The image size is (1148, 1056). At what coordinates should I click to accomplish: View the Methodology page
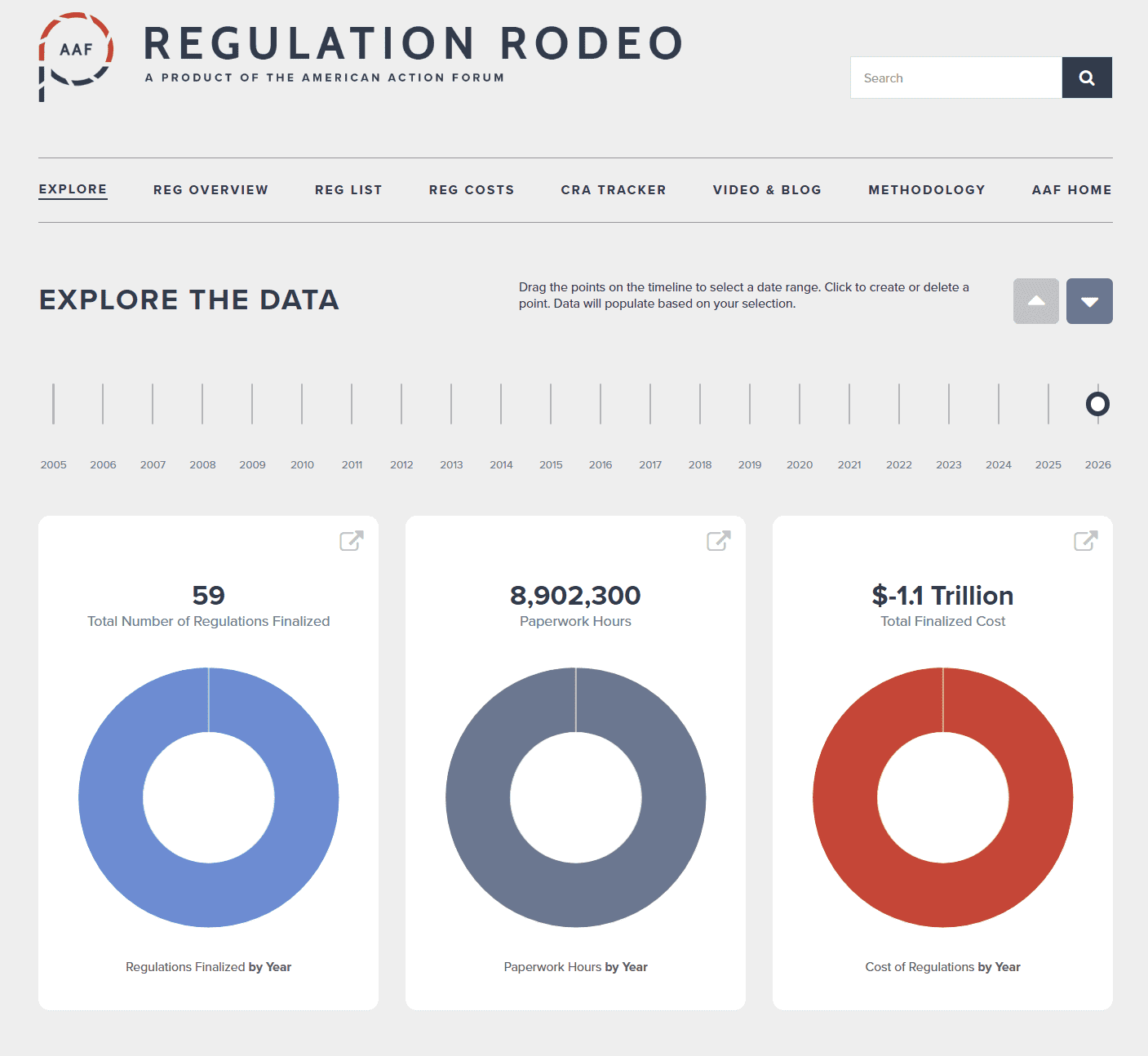[x=926, y=189]
